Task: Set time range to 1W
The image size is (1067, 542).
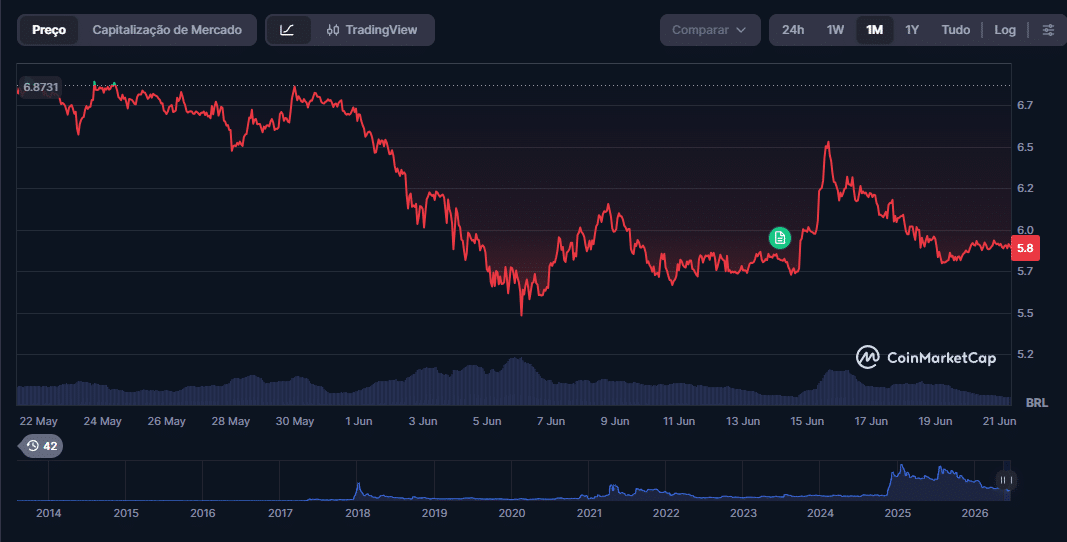Action: pos(835,30)
